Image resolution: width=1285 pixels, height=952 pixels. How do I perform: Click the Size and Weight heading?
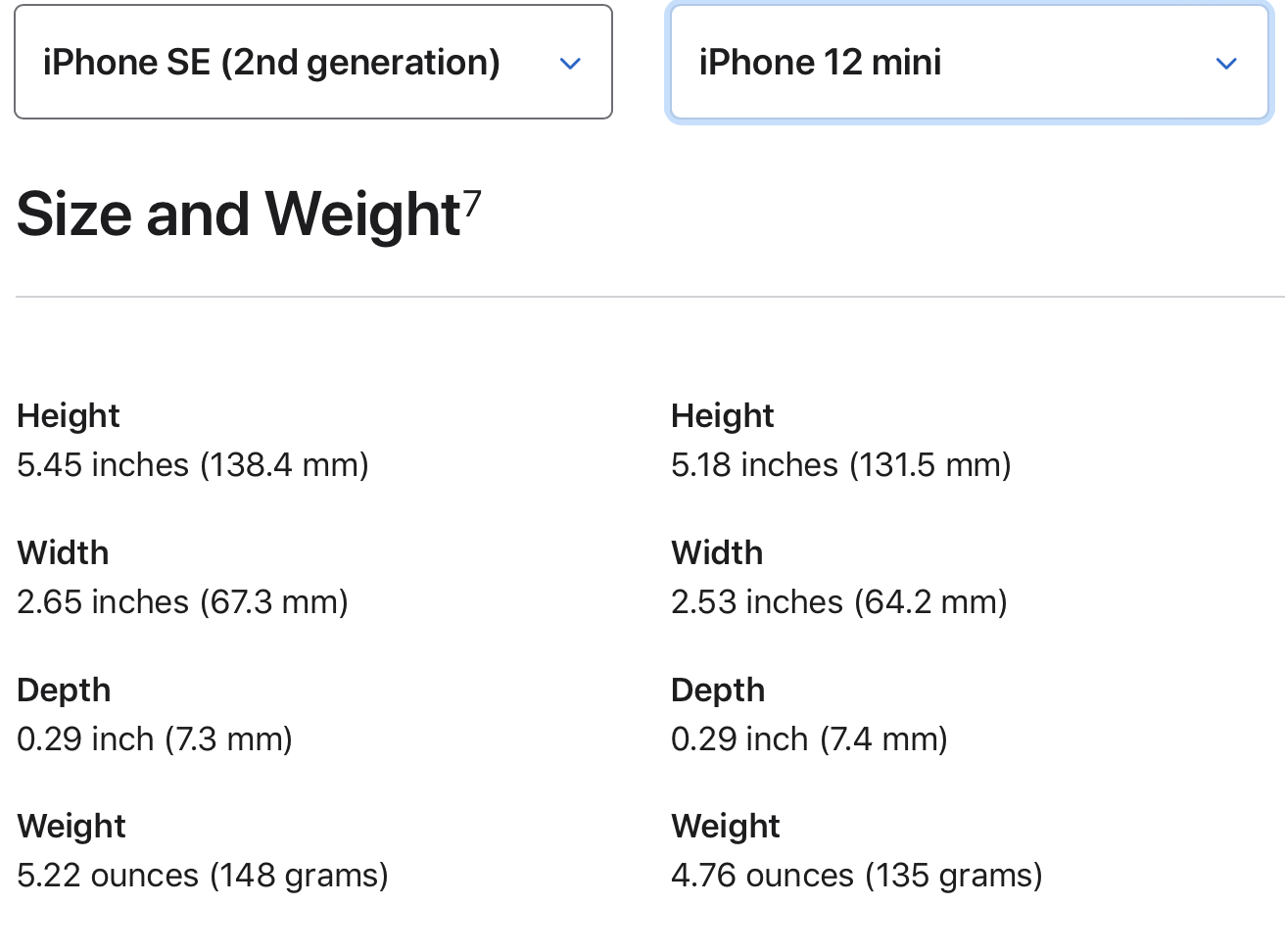[x=238, y=214]
